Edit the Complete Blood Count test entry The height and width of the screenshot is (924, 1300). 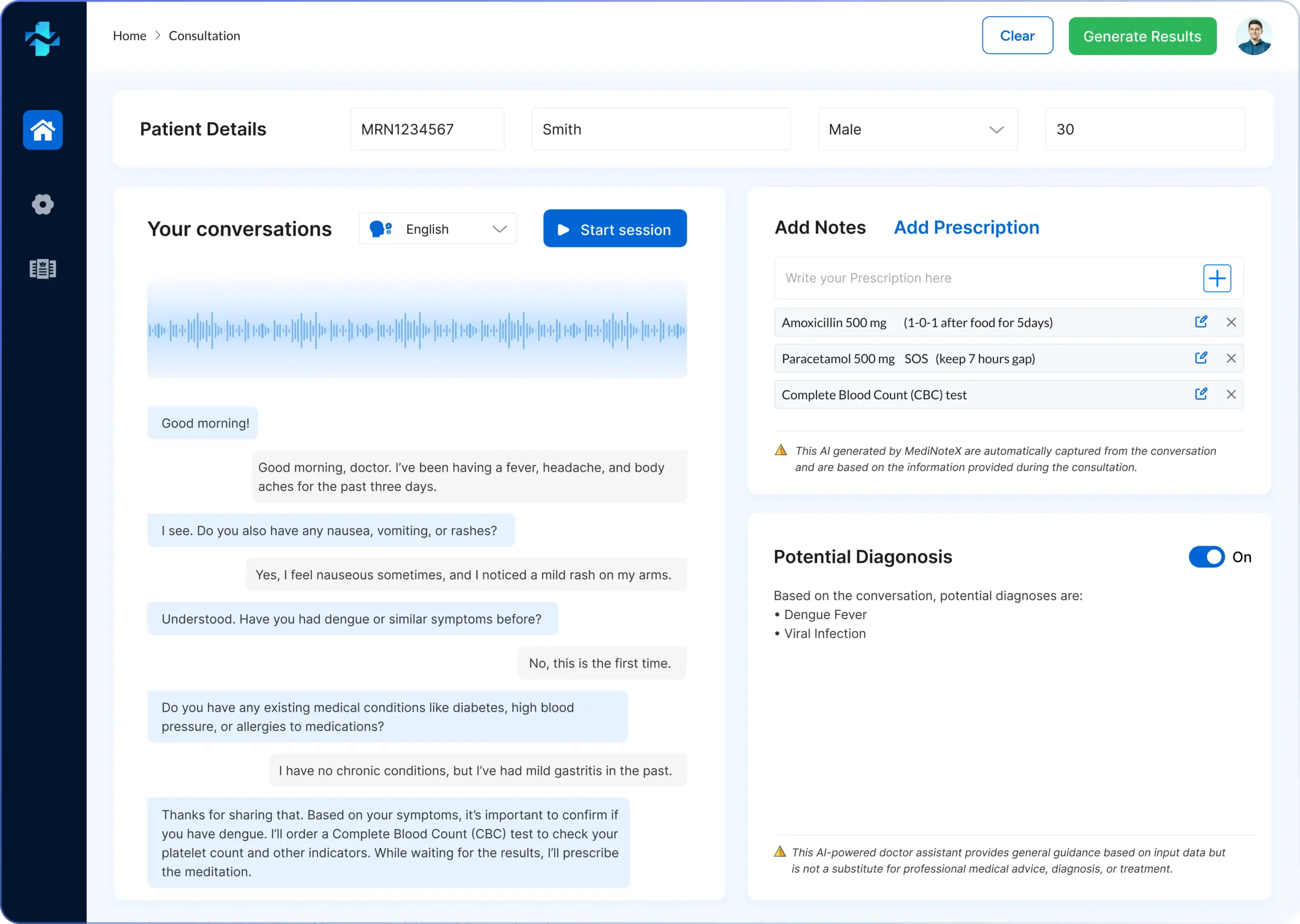[1200, 394]
